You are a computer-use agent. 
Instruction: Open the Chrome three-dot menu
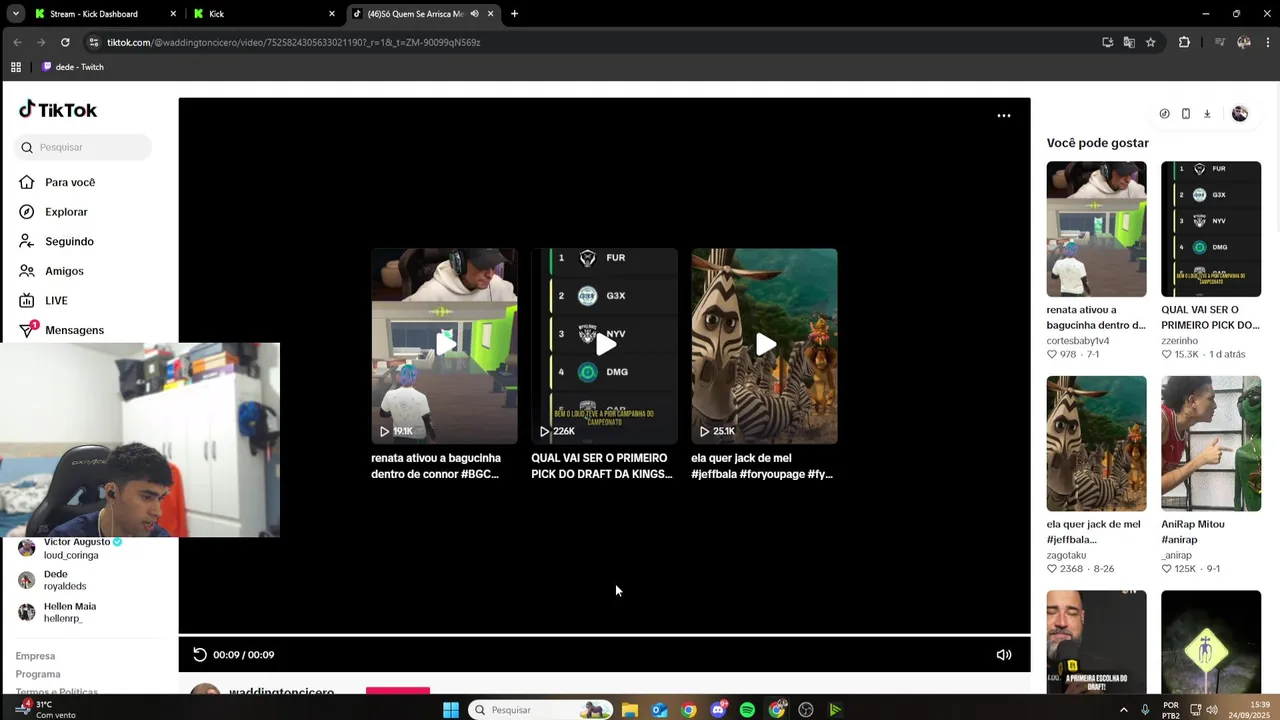1266,42
